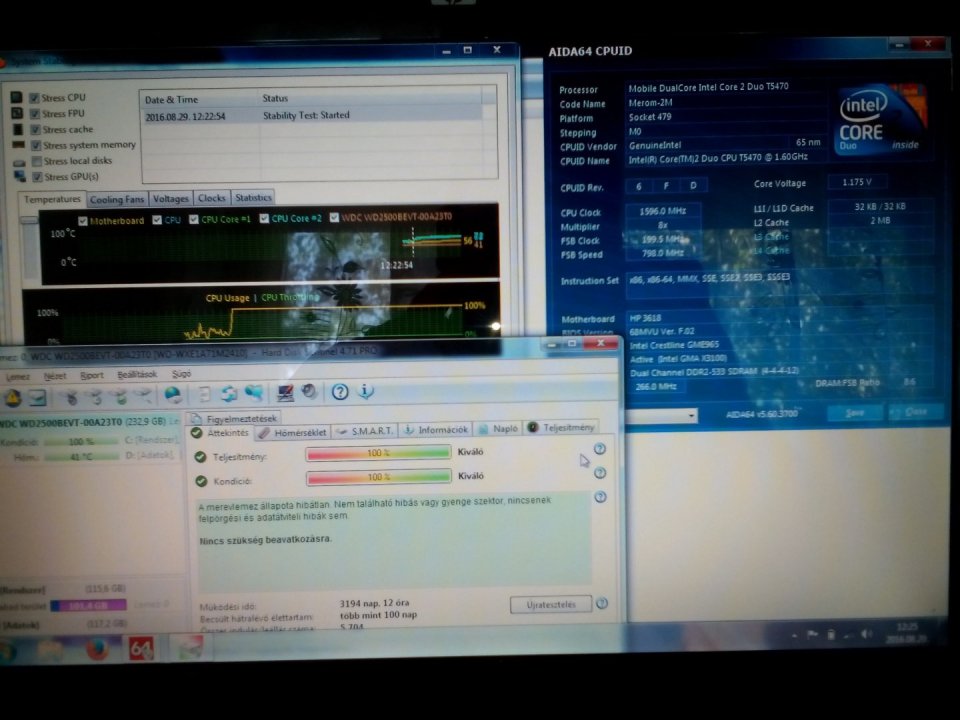This screenshot has width=960, height=720.
Task: Click the globe send-report toolbar icon
Action: (173, 394)
